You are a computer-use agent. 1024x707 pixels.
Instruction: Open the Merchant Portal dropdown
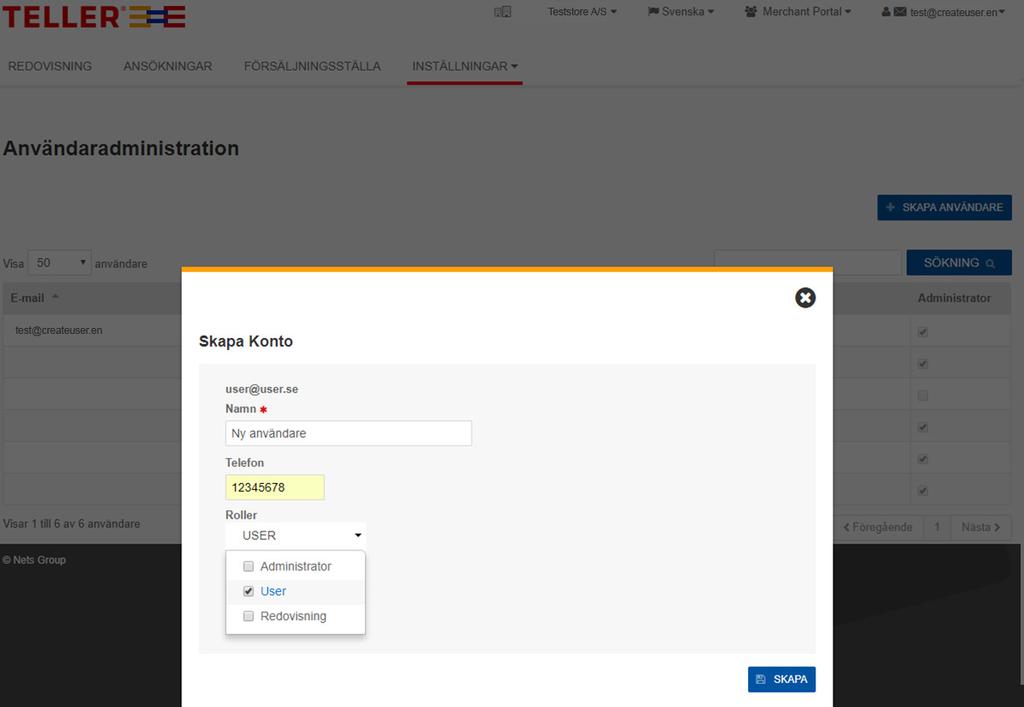tap(798, 12)
